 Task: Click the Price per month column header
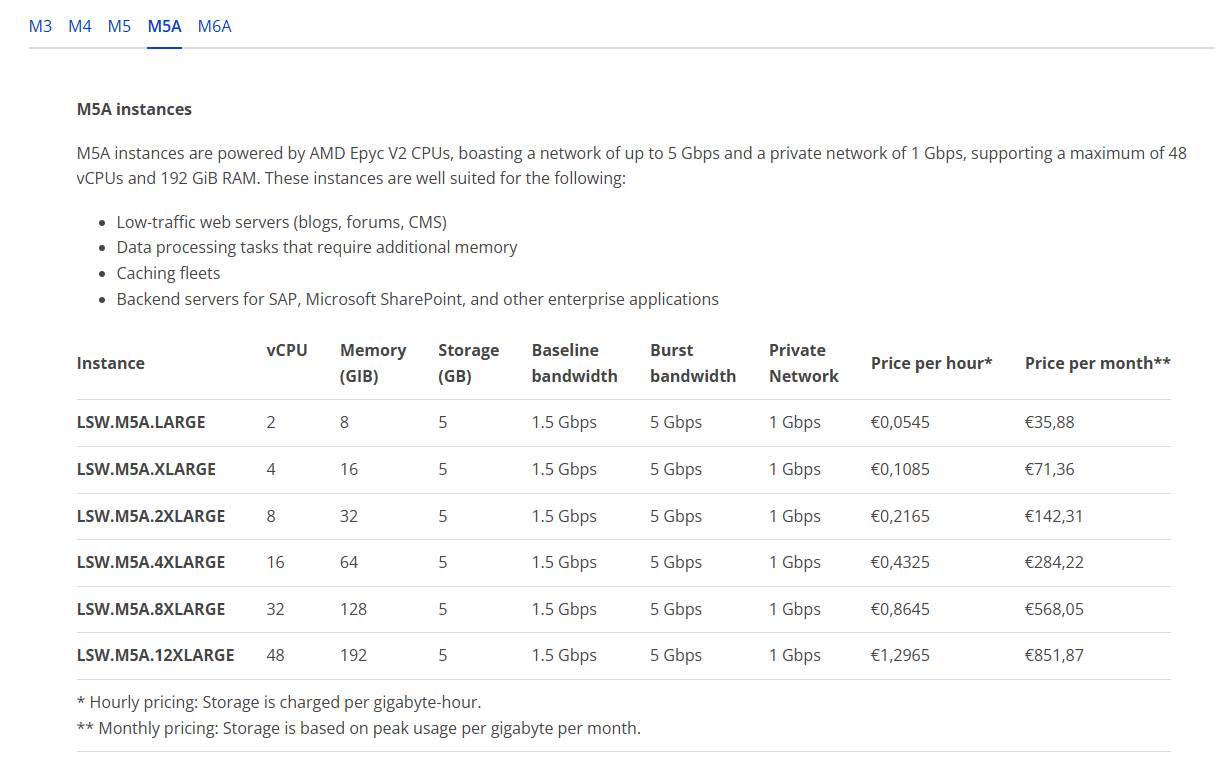point(1097,363)
